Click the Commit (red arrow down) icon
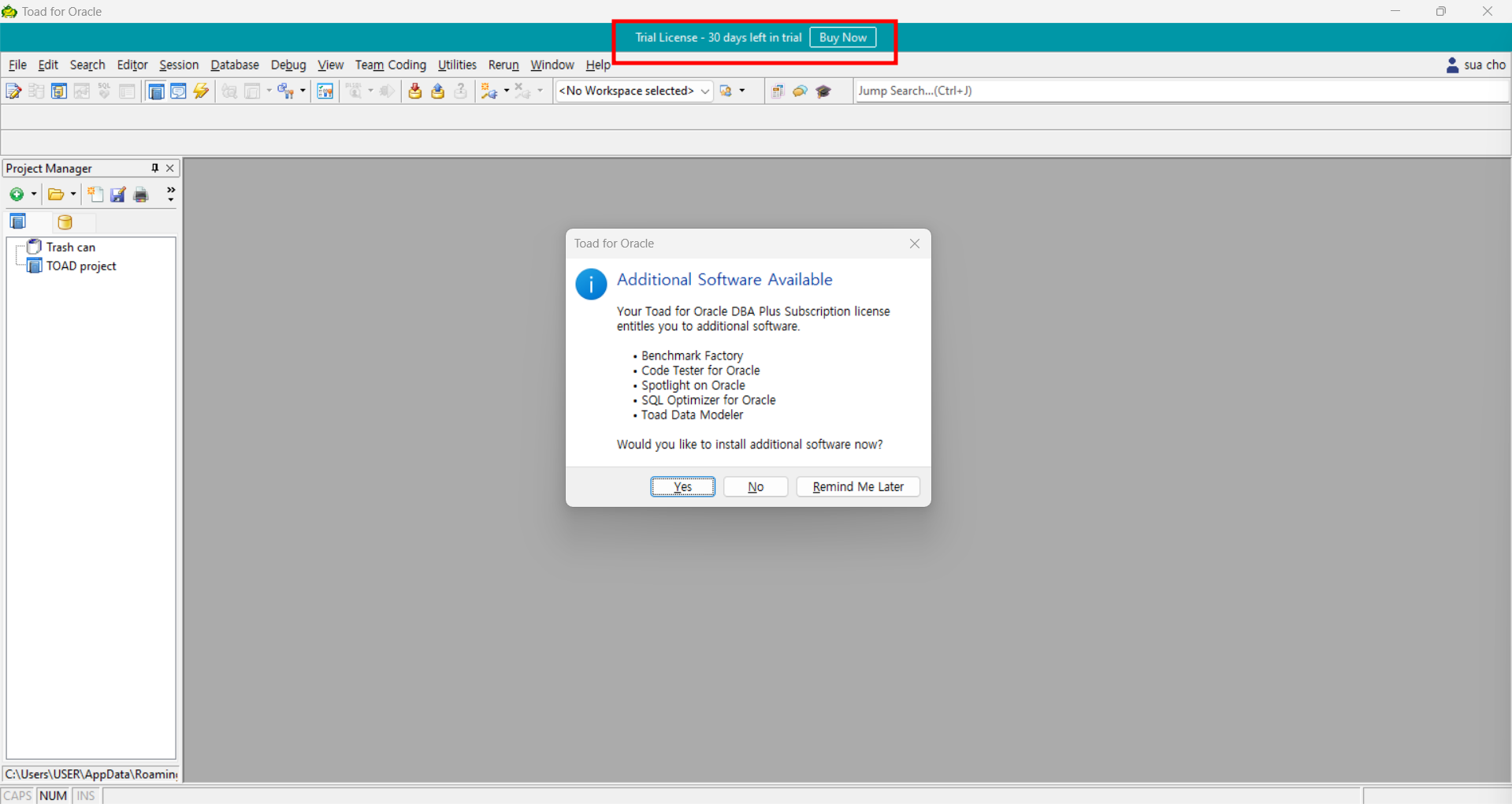This screenshot has height=804, width=1512. point(414,91)
